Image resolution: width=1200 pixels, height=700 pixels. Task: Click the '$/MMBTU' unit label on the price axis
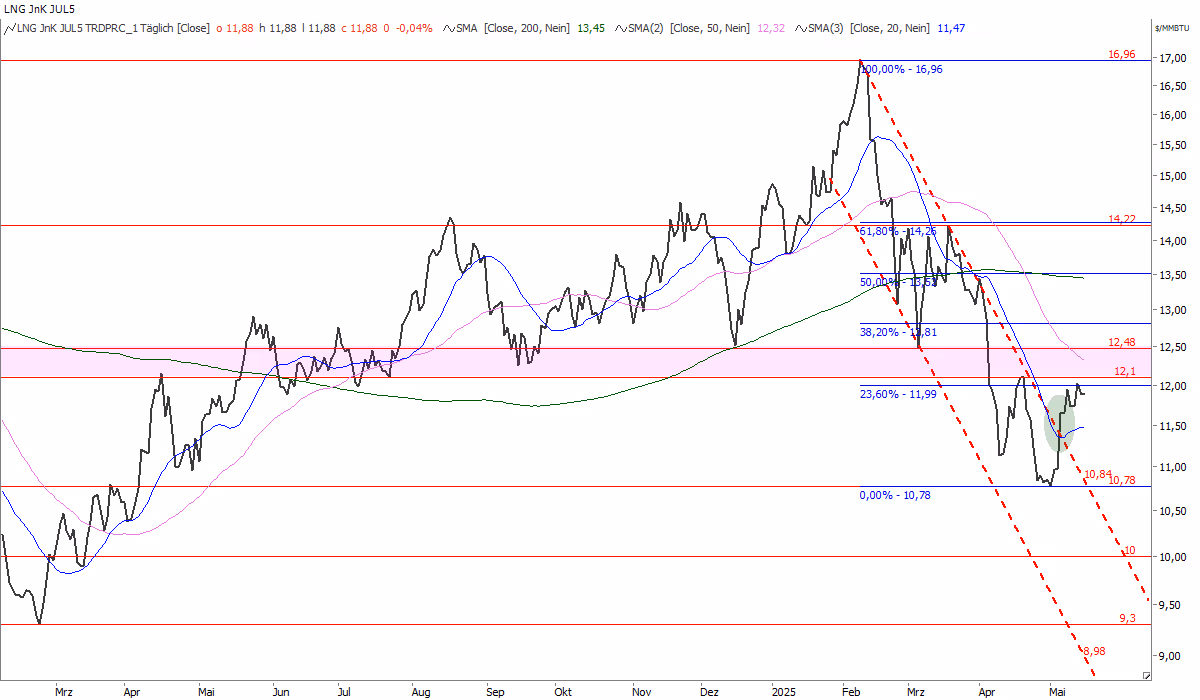pyautogui.click(x=1173, y=29)
